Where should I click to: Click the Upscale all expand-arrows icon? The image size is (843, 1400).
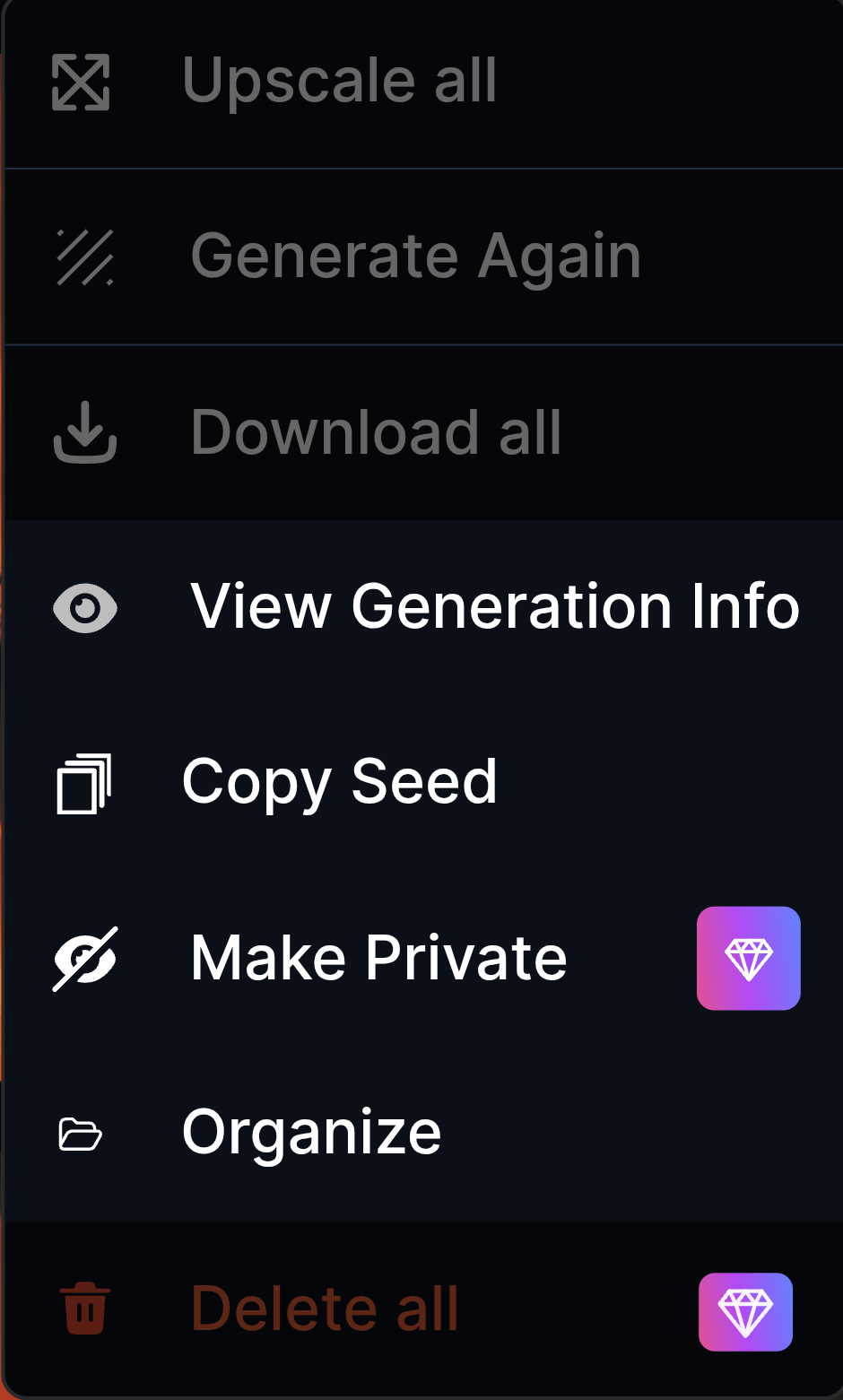(81, 83)
